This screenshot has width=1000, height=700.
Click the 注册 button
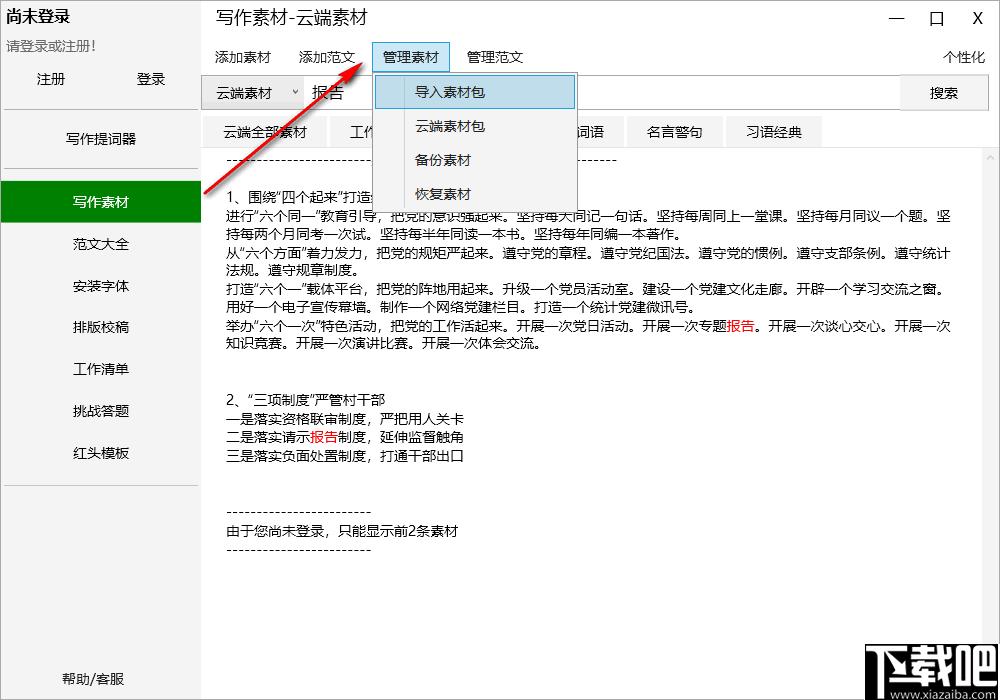tap(51, 79)
